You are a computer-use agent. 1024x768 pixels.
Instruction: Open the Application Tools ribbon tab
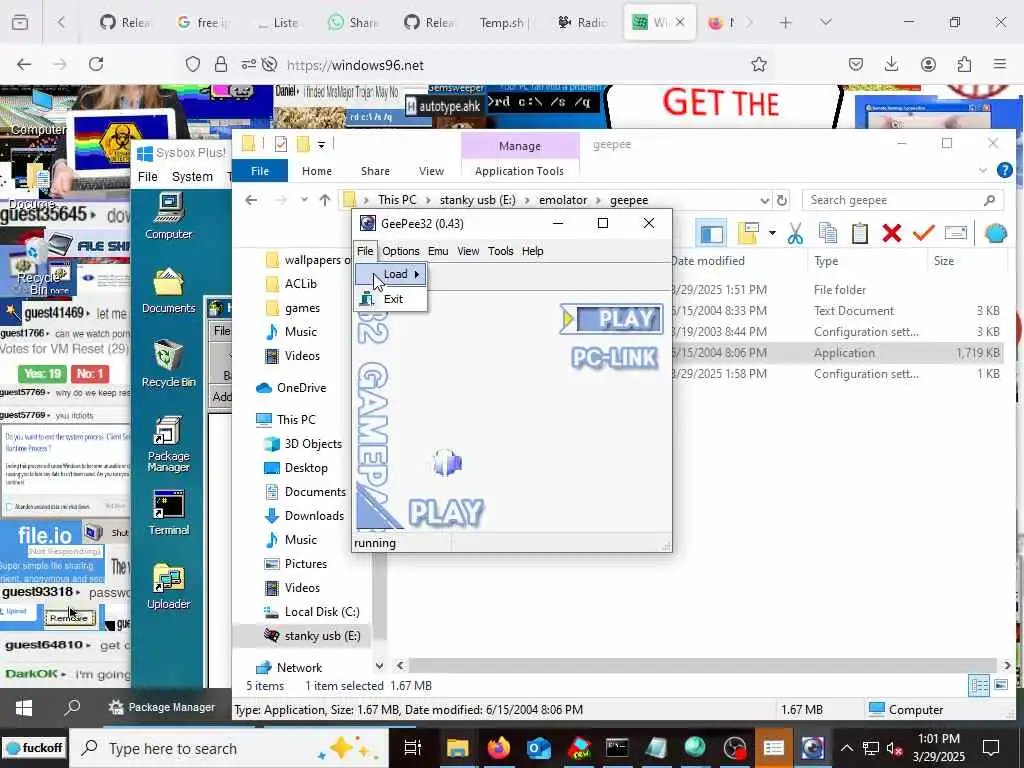click(519, 171)
